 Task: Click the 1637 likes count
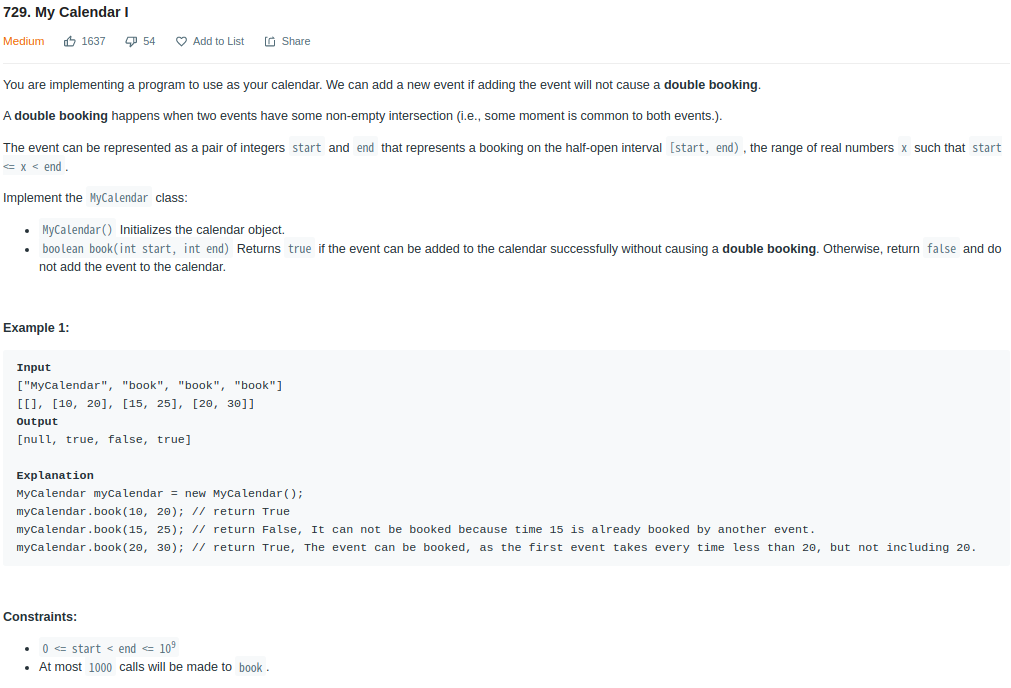[x=93, y=41]
